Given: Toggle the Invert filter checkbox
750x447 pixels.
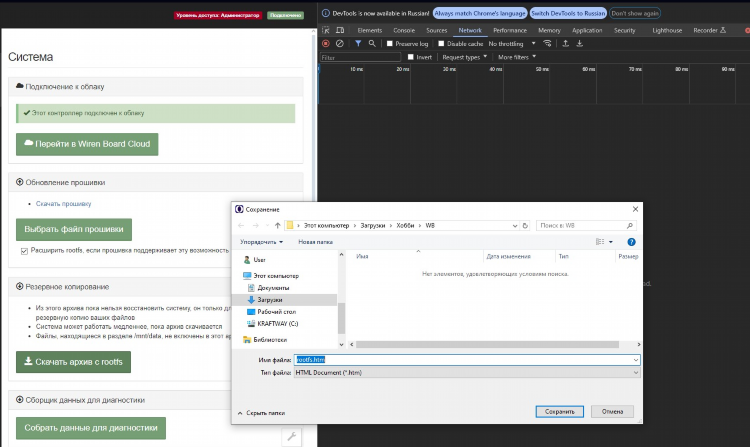Looking at the screenshot, I should pos(410,57).
